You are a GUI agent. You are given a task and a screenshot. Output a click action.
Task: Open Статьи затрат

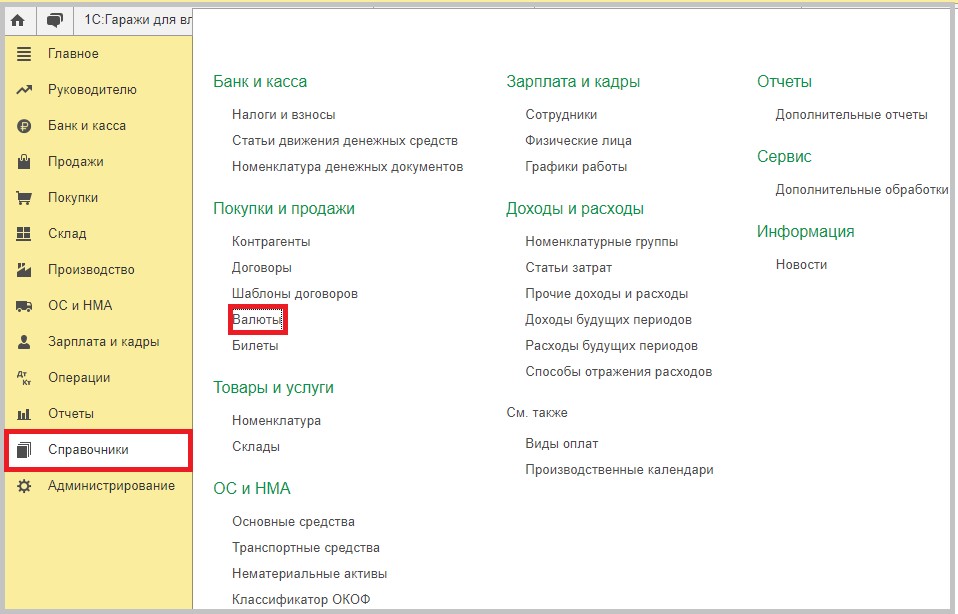pyautogui.click(x=568, y=268)
